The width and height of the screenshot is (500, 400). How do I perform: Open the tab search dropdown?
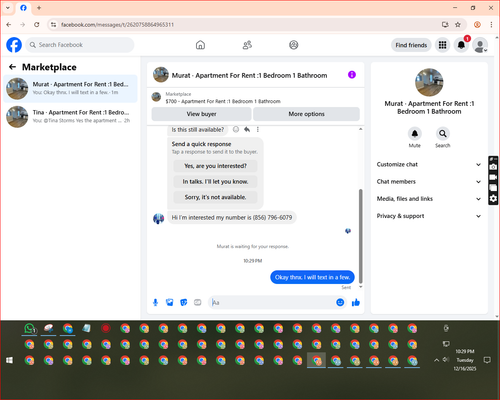point(8,8)
